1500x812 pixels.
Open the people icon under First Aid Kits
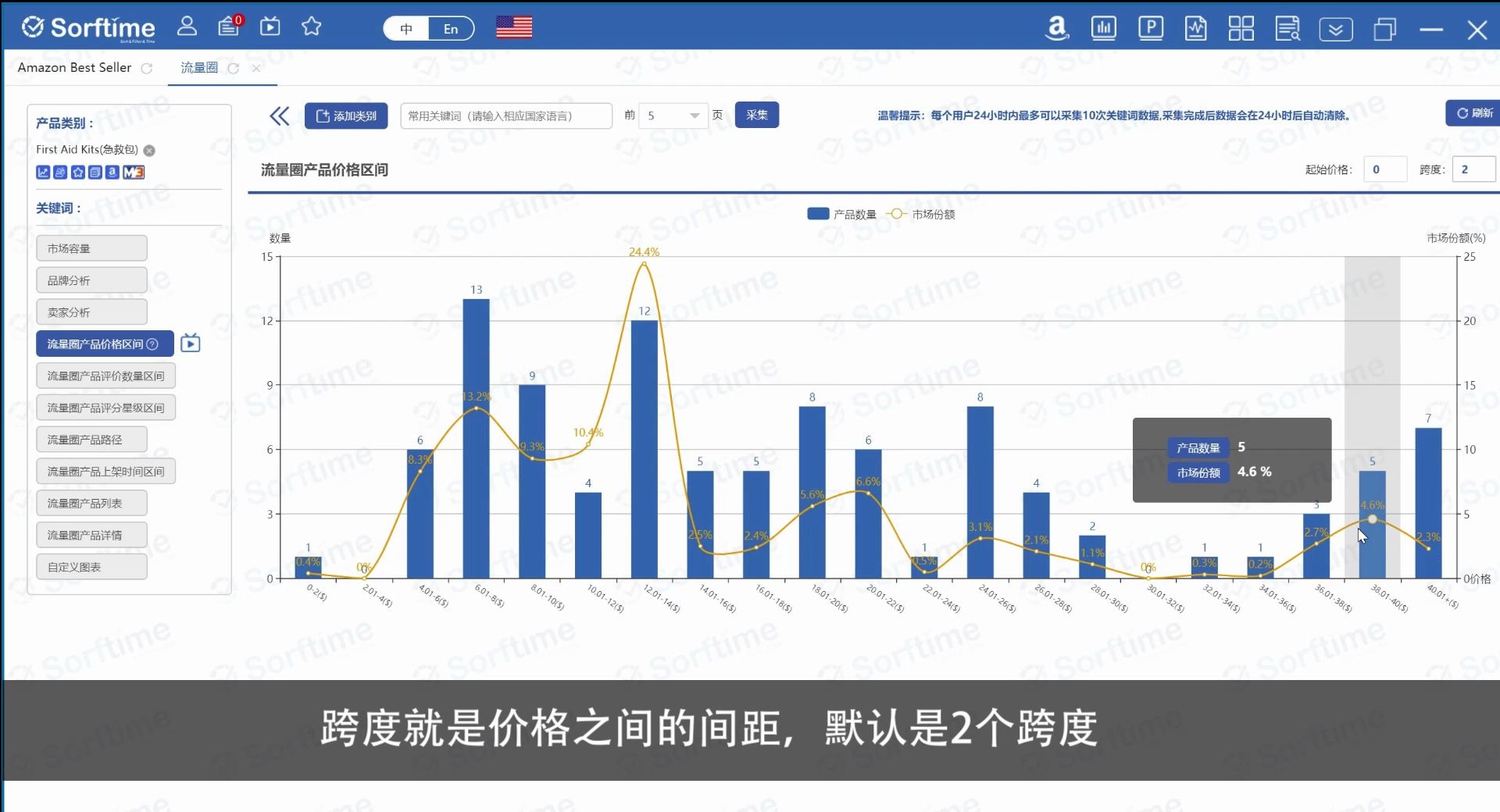pyautogui.click(x=60, y=173)
